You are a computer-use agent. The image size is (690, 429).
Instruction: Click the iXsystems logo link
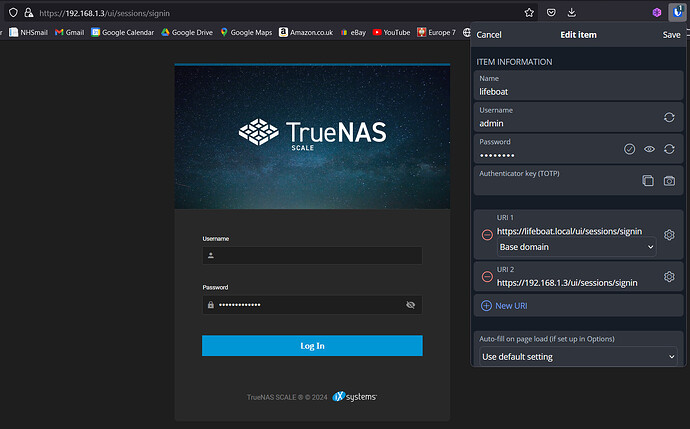tap(355, 396)
